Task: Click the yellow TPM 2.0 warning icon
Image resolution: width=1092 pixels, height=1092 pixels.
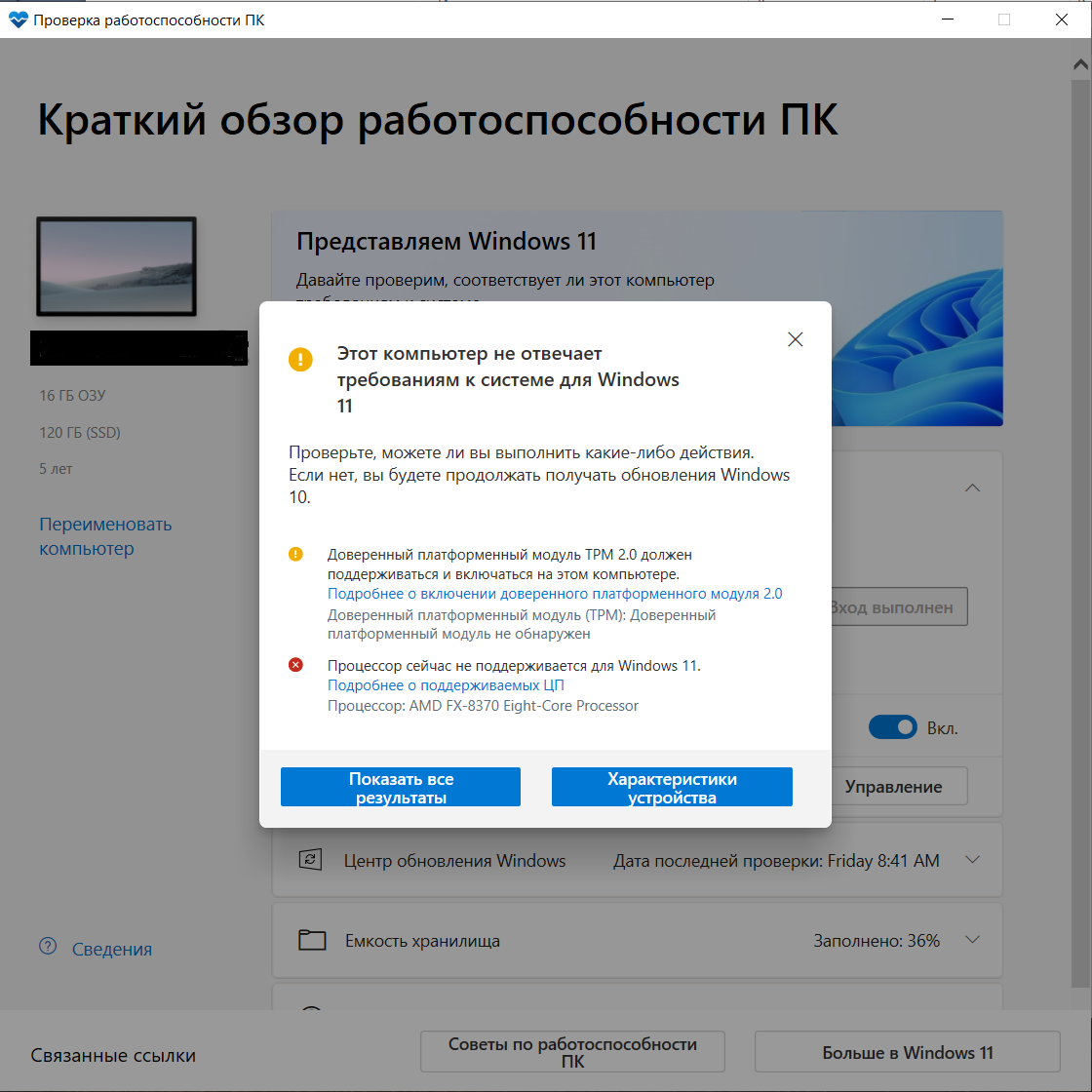Action: (295, 555)
